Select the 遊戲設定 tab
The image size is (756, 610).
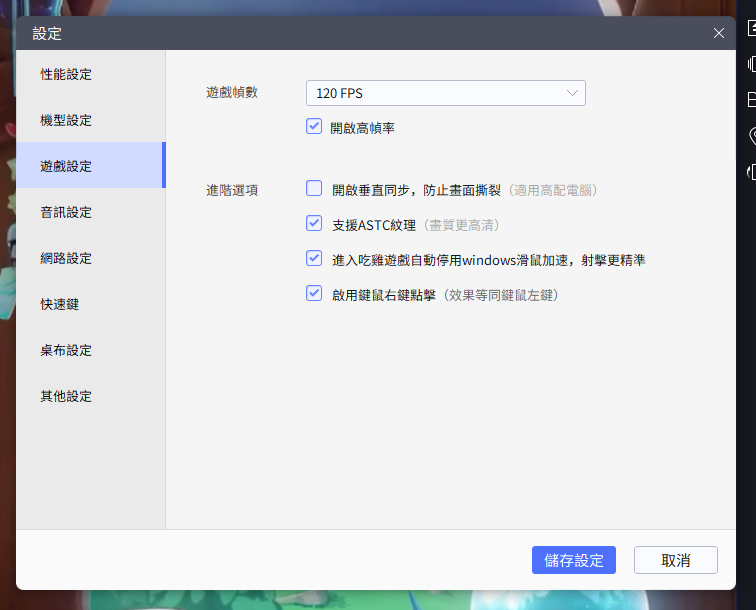tap(91, 166)
